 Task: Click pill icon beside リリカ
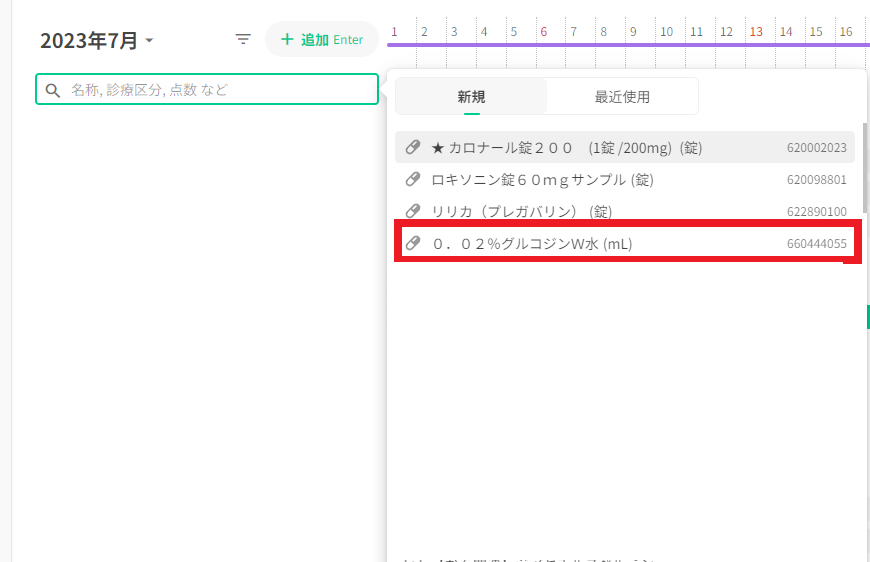[412, 211]
